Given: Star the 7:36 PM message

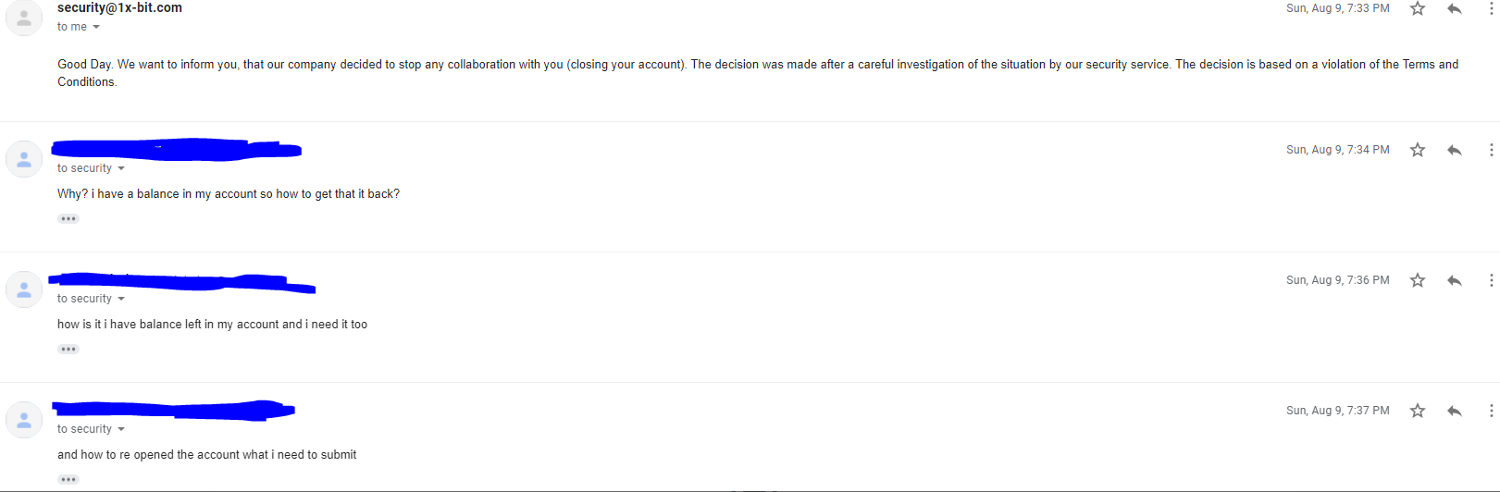Looking at the screenshot, I should (x=1417, y=281).
